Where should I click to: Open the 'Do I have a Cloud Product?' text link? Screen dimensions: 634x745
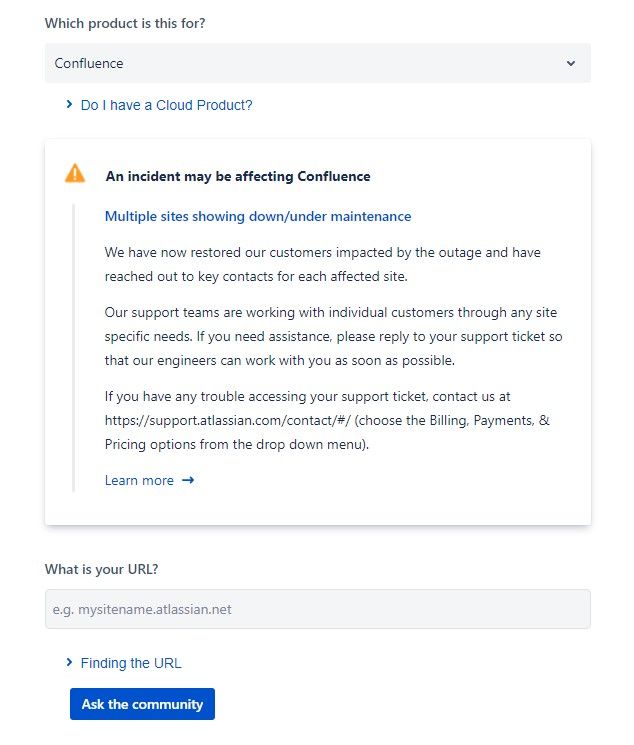click(166, 105)
